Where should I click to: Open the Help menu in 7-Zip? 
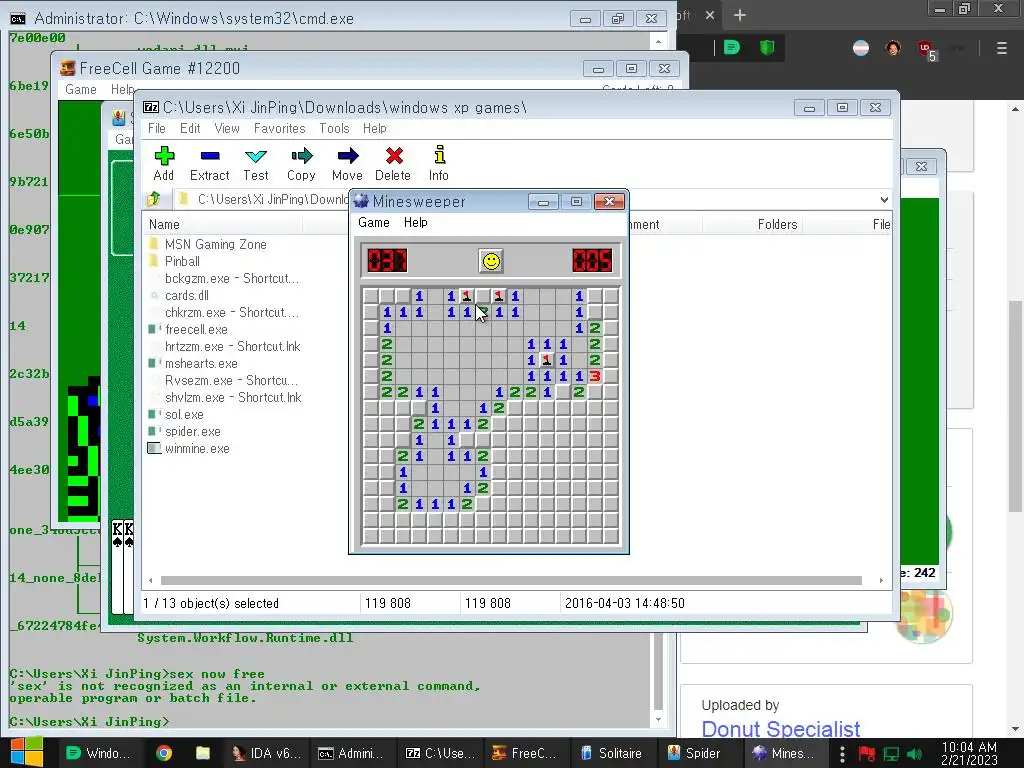click(375, 129)
